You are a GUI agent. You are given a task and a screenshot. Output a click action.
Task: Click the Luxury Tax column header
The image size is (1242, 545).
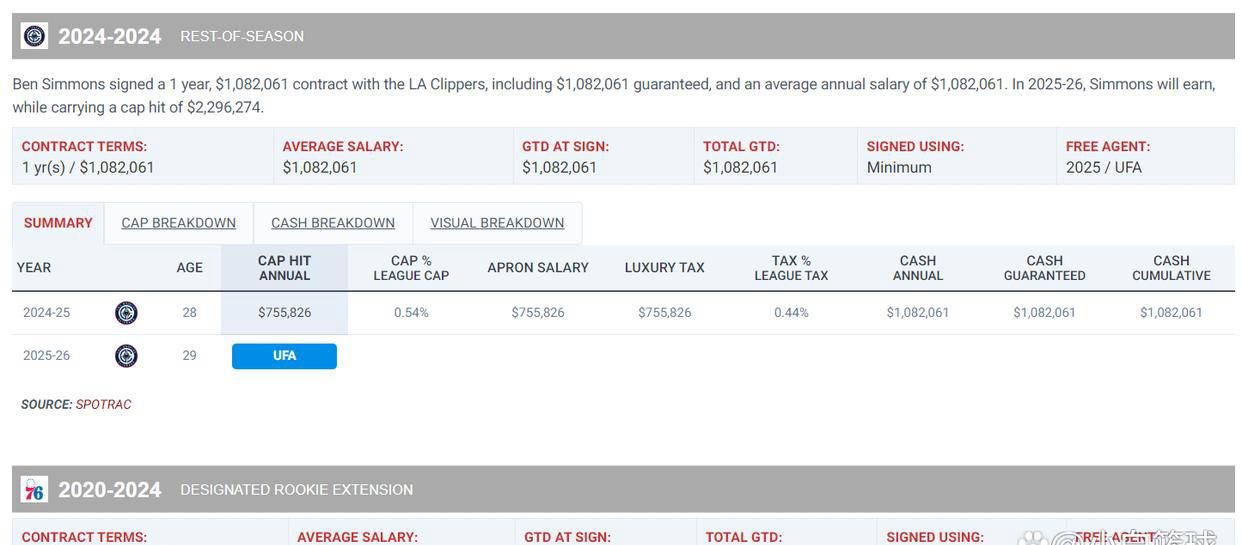664,268
